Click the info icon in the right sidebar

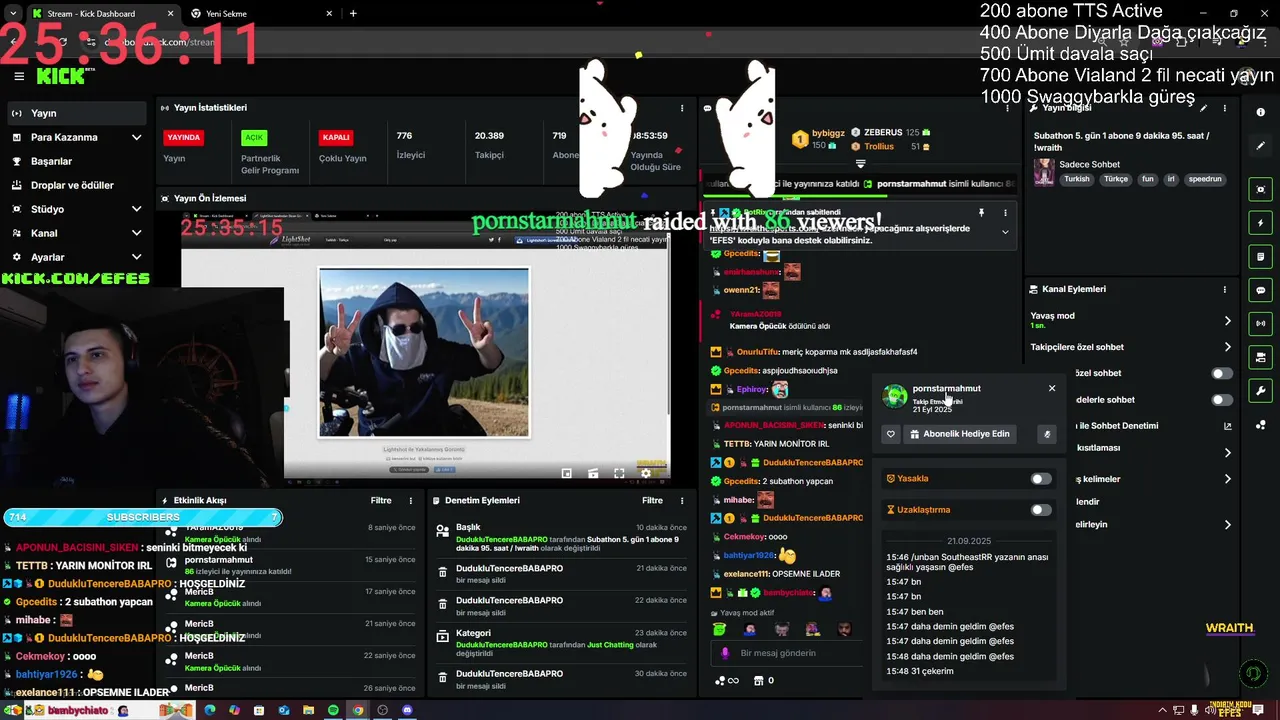point(1261,113)
